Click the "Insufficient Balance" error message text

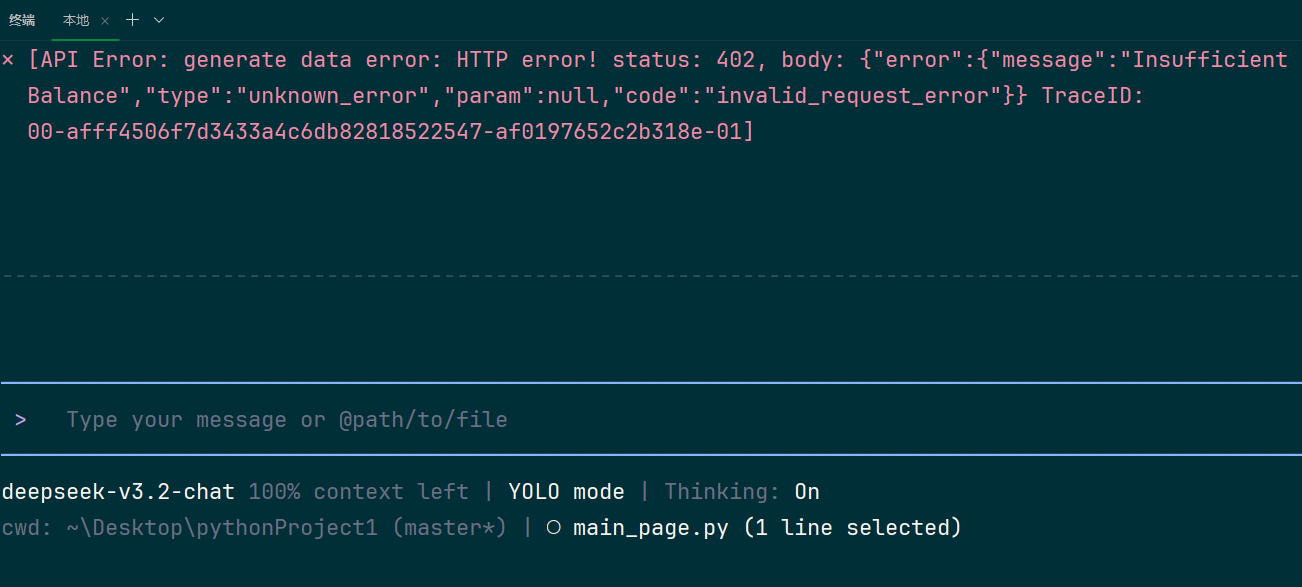coord(1203,60)
